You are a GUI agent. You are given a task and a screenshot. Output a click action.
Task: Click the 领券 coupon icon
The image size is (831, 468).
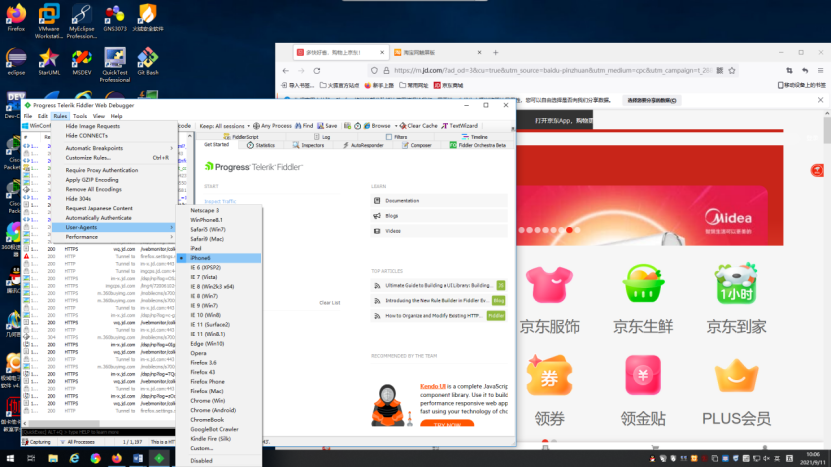(x=549, y=375)
